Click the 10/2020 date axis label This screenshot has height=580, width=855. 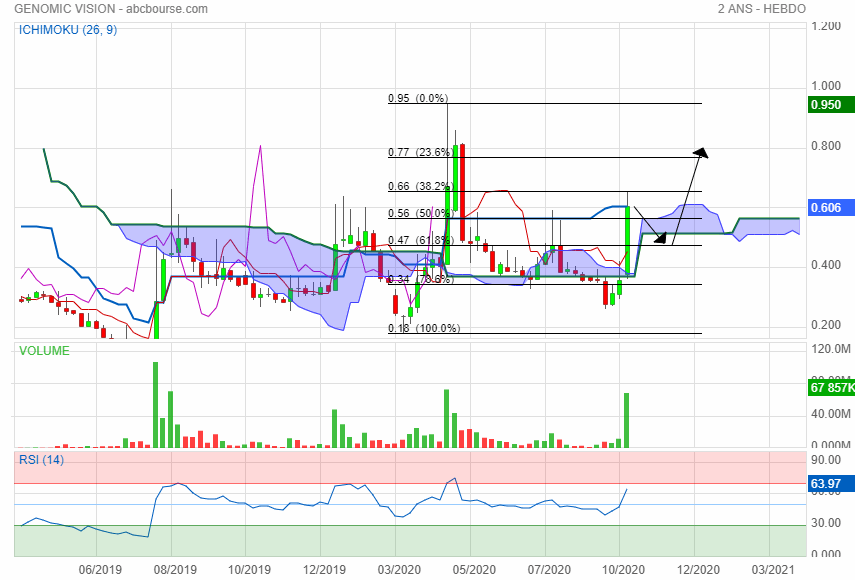(623, 570)
